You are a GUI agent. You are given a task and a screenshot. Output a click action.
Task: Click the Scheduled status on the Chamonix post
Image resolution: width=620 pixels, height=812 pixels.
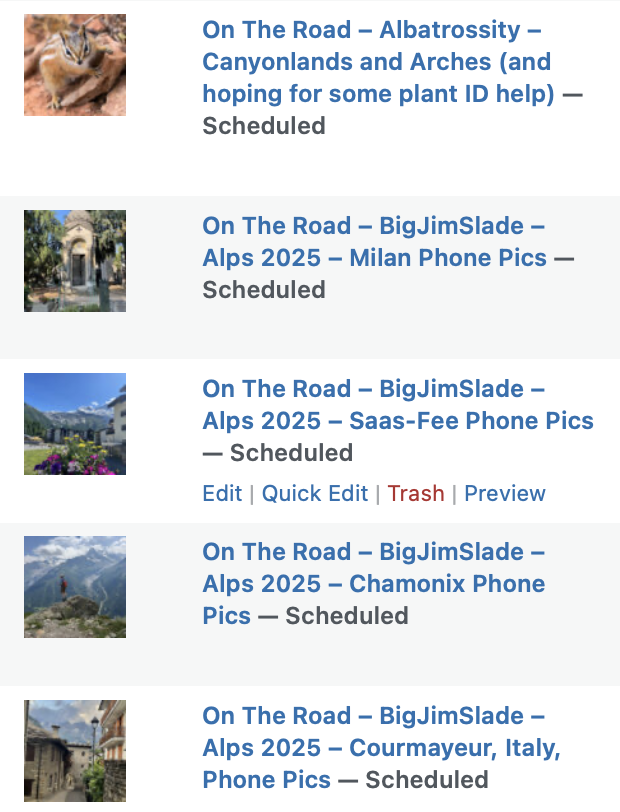(347, 616)
